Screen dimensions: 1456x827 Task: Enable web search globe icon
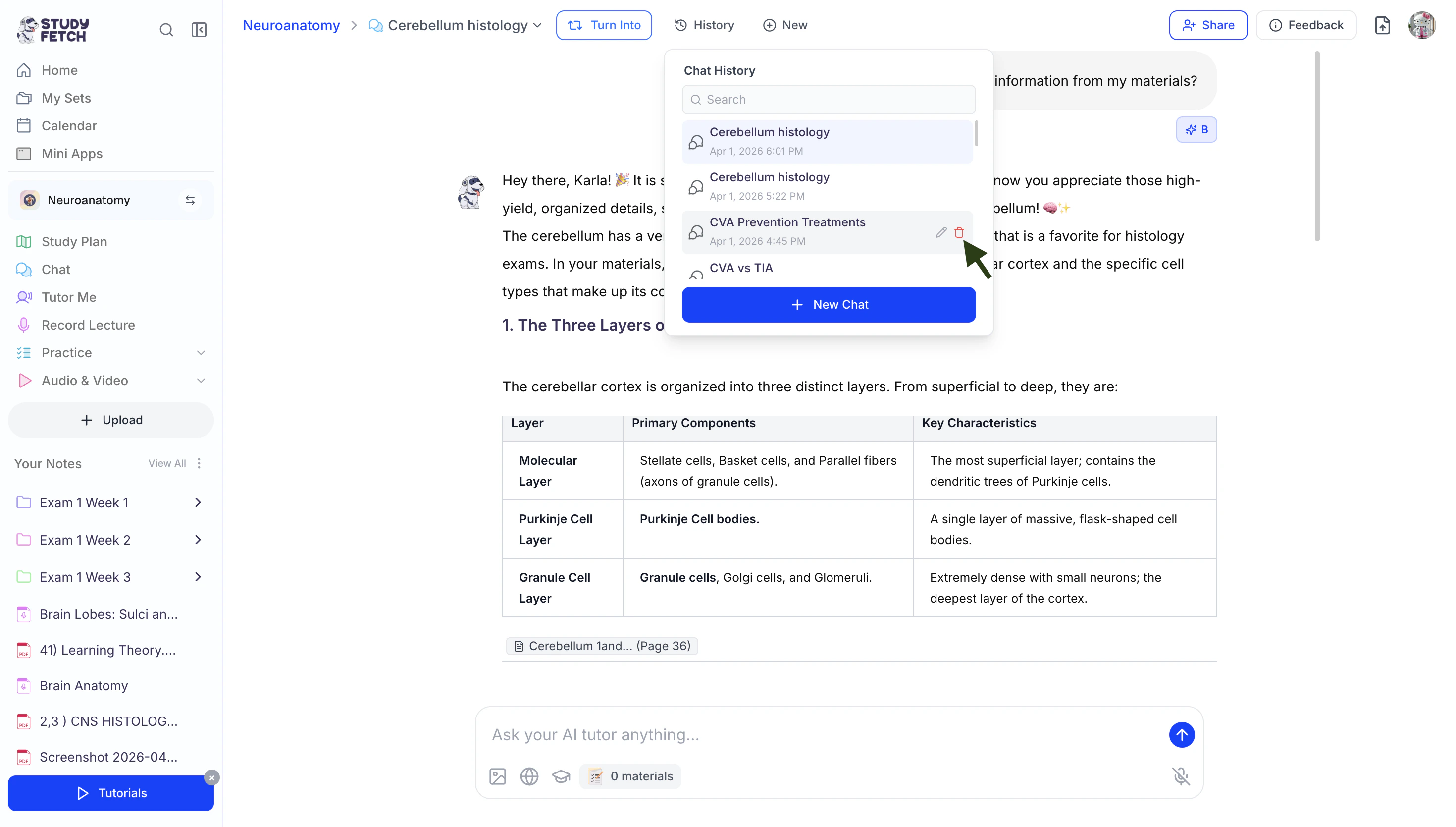coord(529,776)
